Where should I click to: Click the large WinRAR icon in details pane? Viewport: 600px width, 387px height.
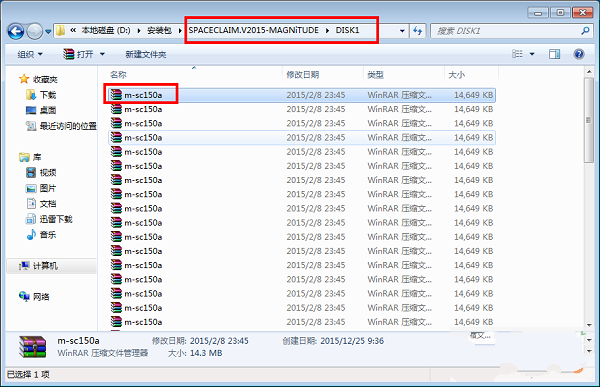33,347
